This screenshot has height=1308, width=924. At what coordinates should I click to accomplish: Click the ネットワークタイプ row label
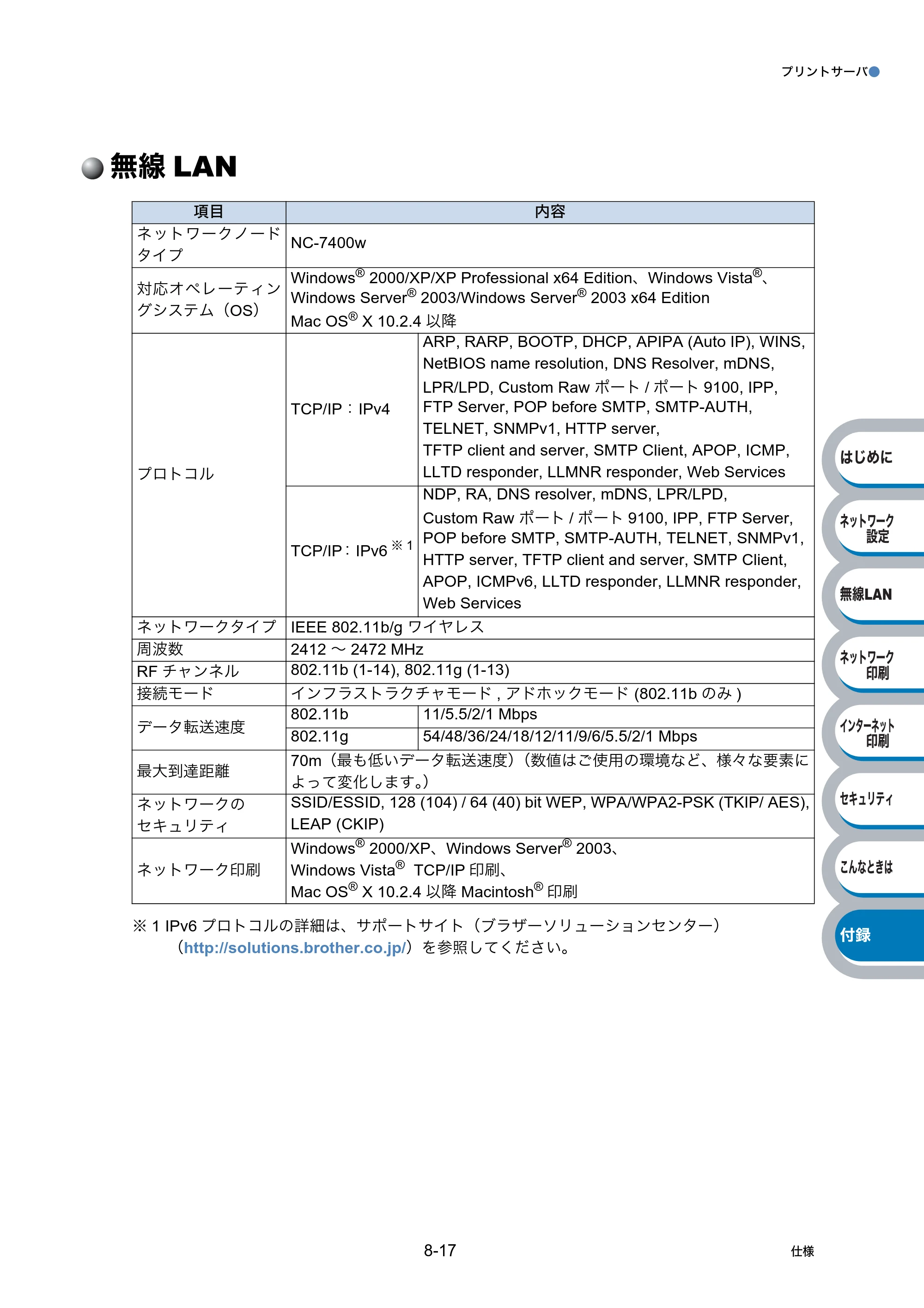point(206,627)
